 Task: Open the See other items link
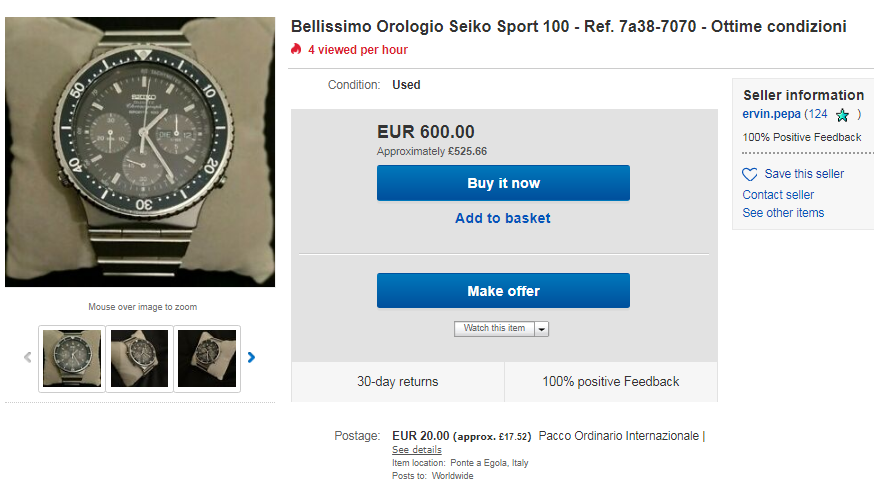pos(783,213)
